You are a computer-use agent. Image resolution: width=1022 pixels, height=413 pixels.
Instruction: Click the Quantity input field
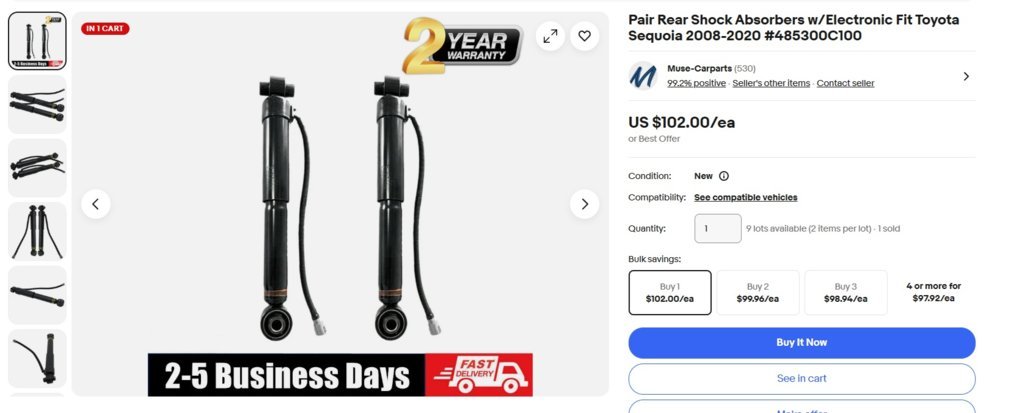(718, 229)
